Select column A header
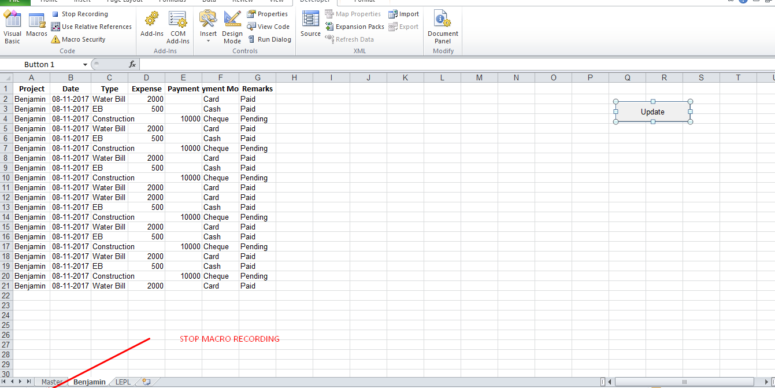Screen dimensions: 775x388 tap(31, 78)
